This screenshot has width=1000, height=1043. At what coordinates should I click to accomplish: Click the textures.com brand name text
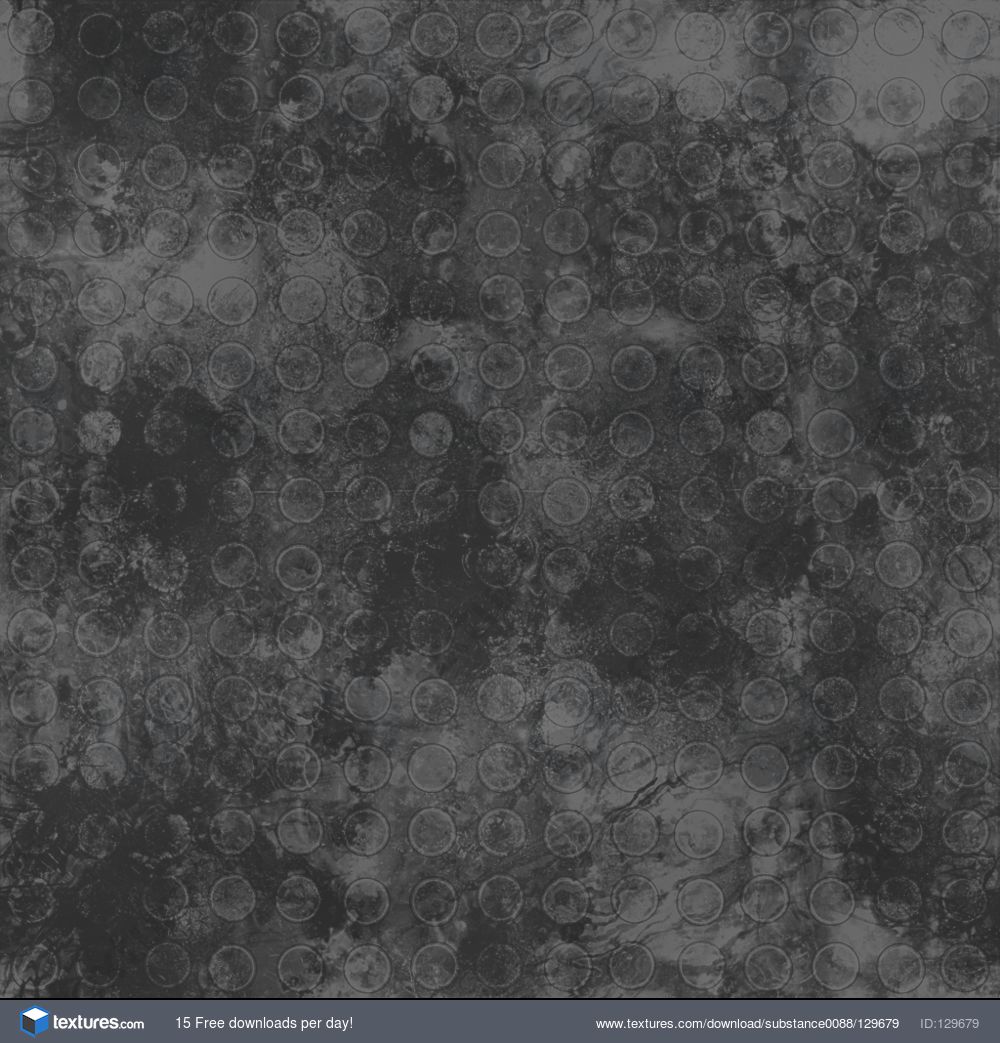(98, 1022)
